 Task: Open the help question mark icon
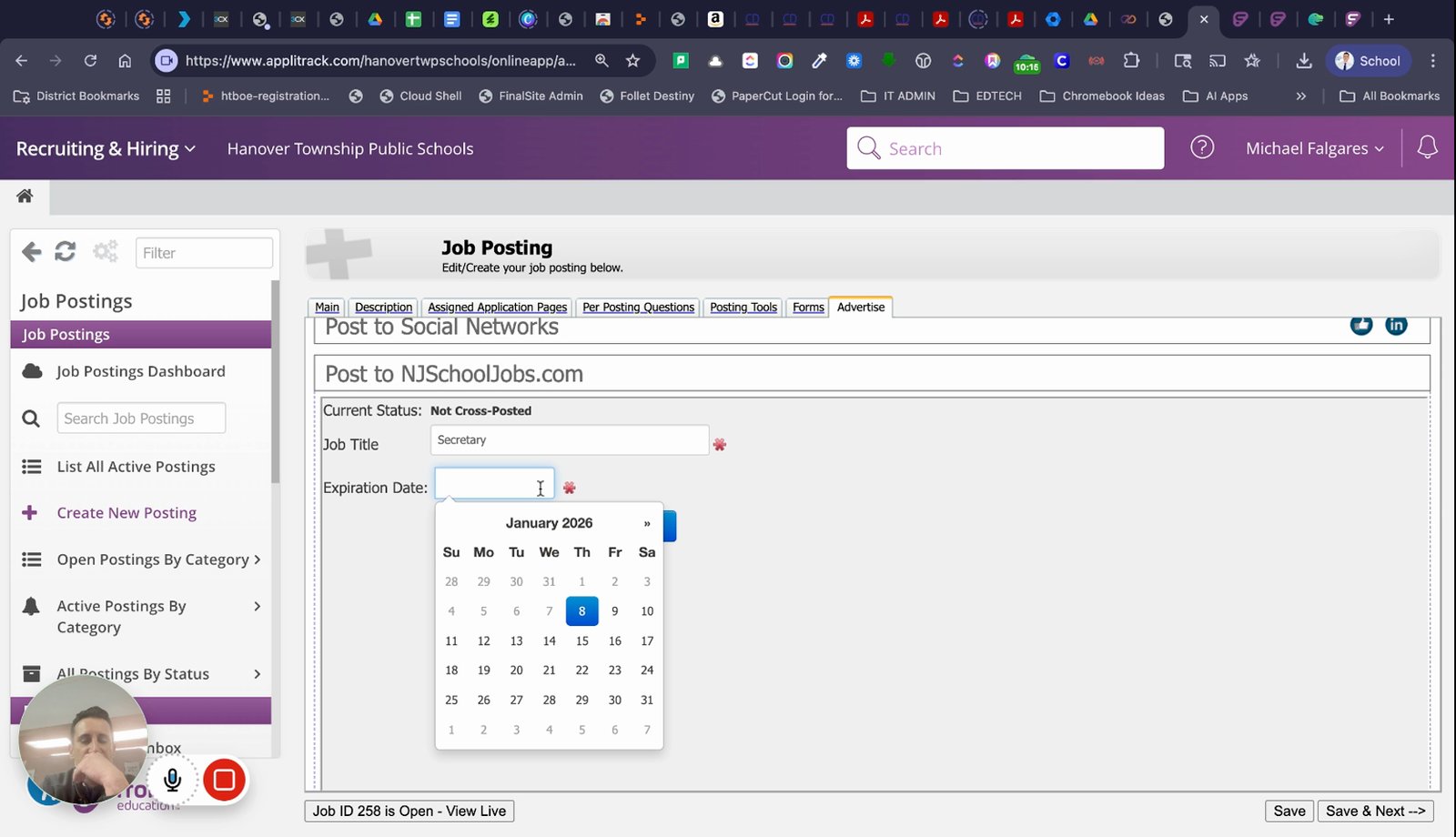1202,147
